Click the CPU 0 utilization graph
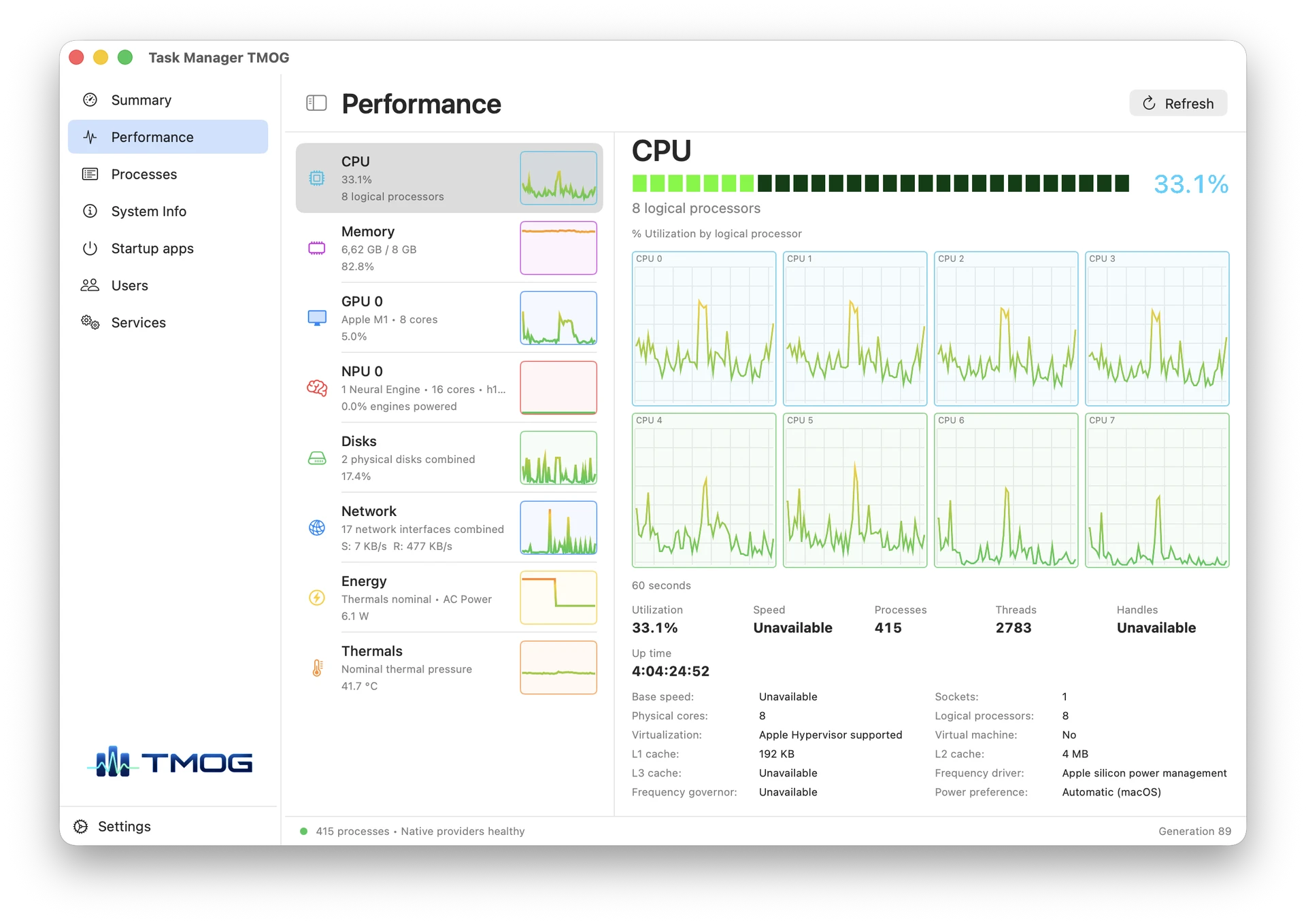Screen dimensions: 1306x924 click(x=704, y=328)
